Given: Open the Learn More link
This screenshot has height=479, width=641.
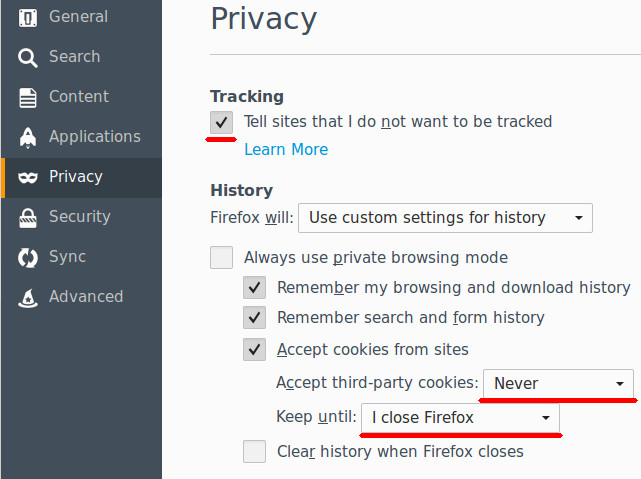Looking at the screenshot, I should point(286,150).
